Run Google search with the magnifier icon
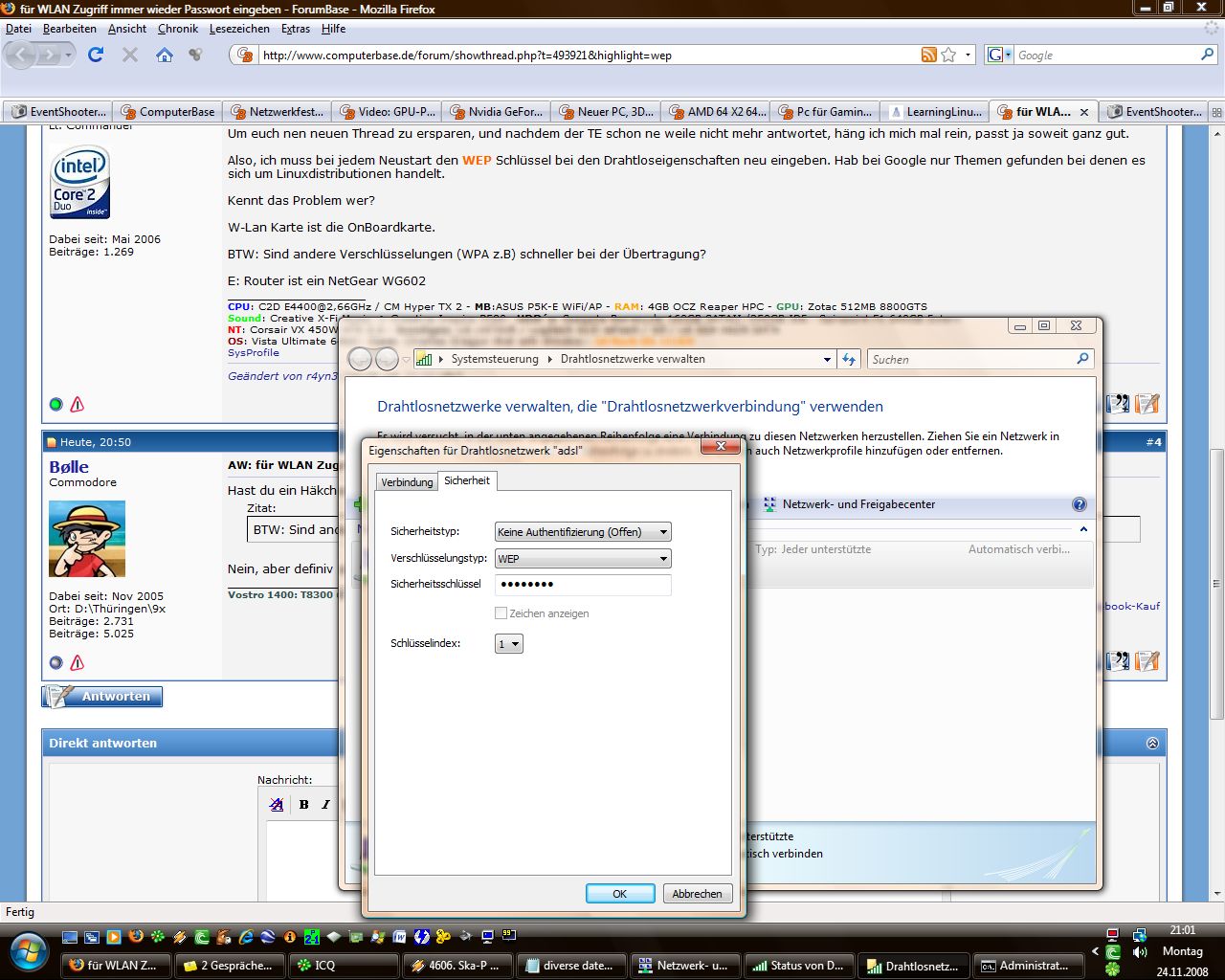 click(1207, 55)
